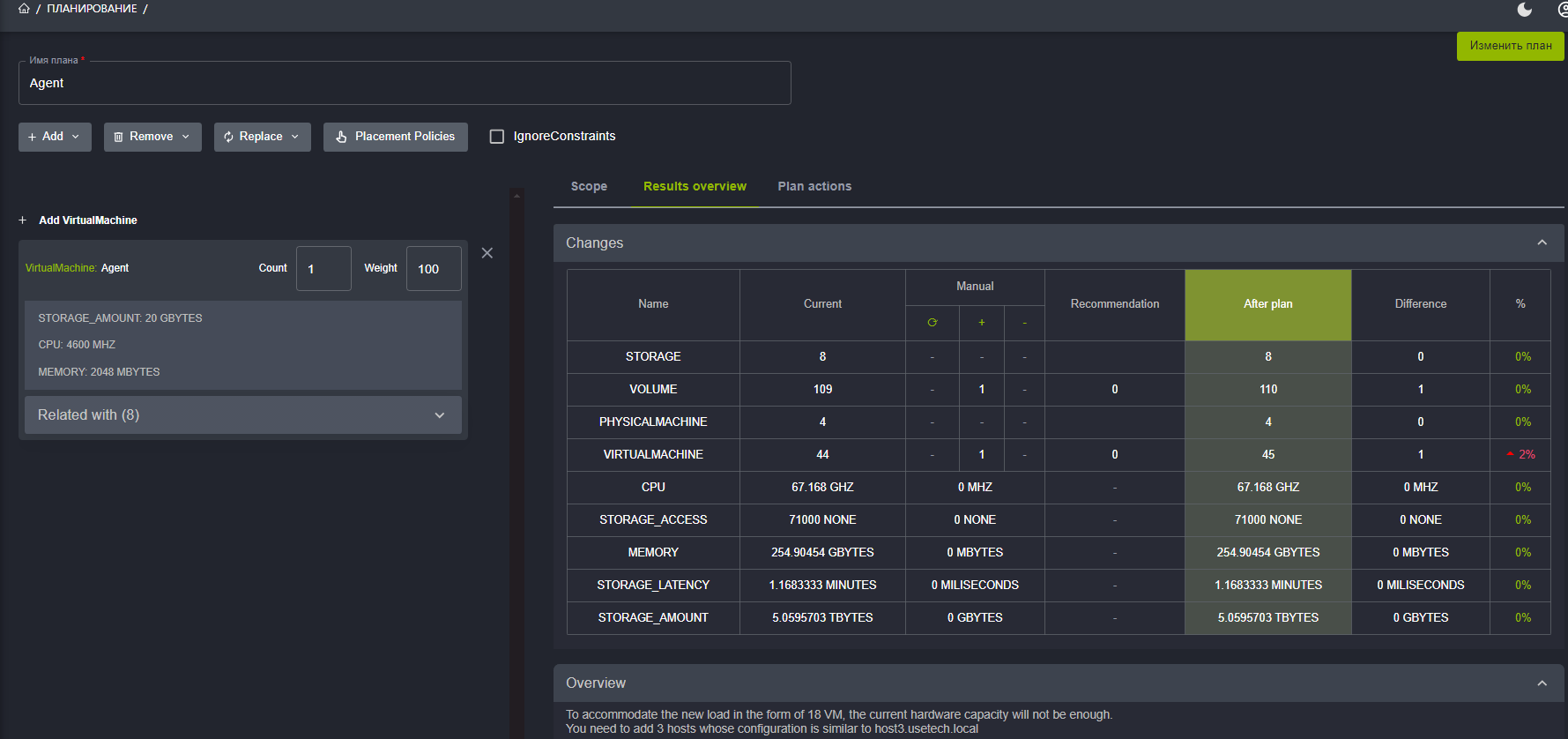Click the MEMORY: 2048 MBYTES property line
The height and width of the screenshot is (739, 1568).
pyautogui.click(x=99, y=372)
